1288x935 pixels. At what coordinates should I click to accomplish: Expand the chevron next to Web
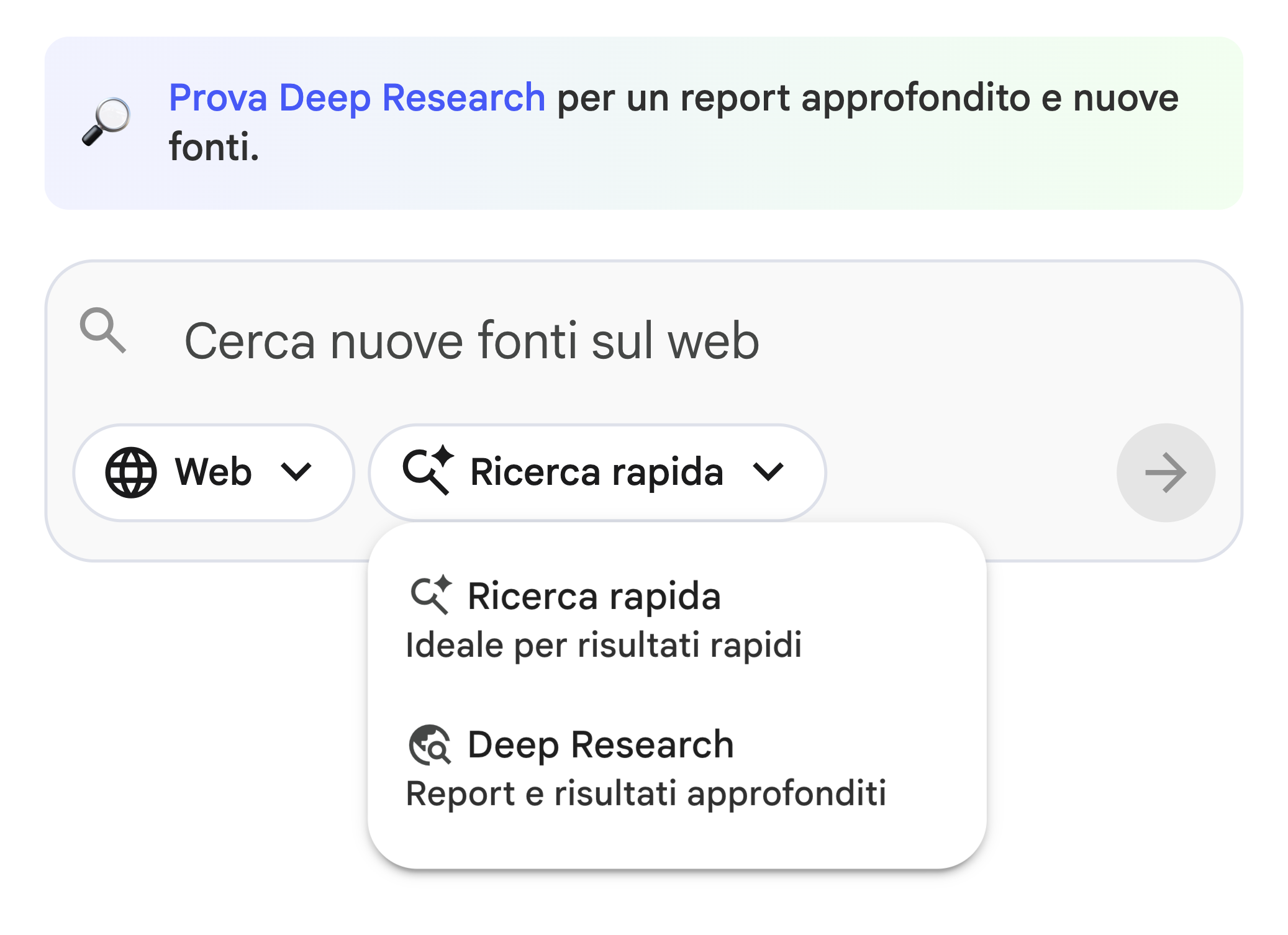(296, 472)
